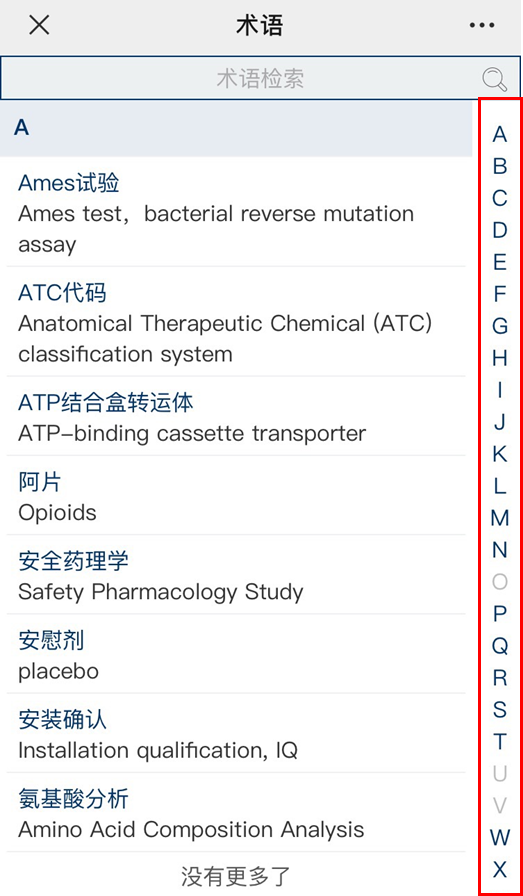Image resolution: width=523 pixels, height=896 pixels.
Task: Jump to letter X in index
Action: click(x=500, y=870)
